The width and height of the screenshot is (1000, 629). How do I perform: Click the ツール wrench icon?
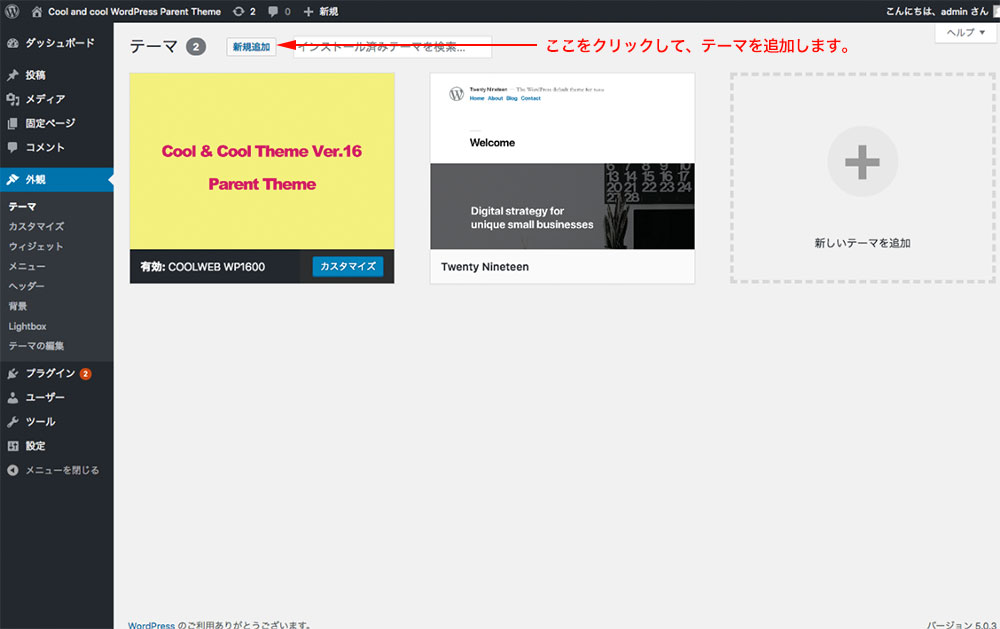pos(13,422)
